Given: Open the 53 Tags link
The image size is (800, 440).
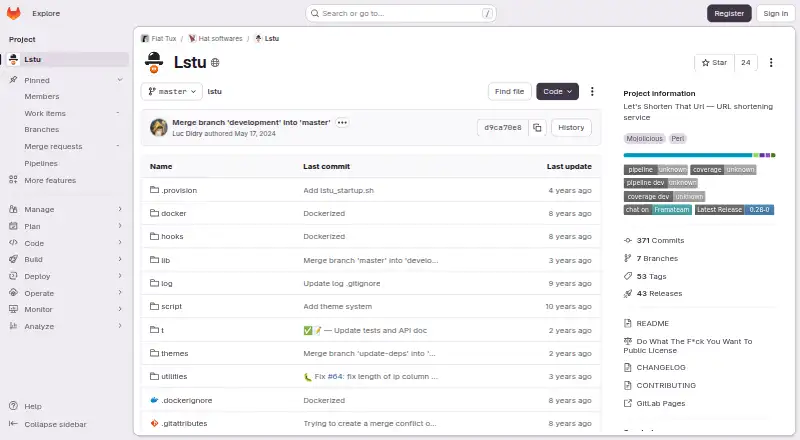Looking at the screenshot, I should pos(651,276).
